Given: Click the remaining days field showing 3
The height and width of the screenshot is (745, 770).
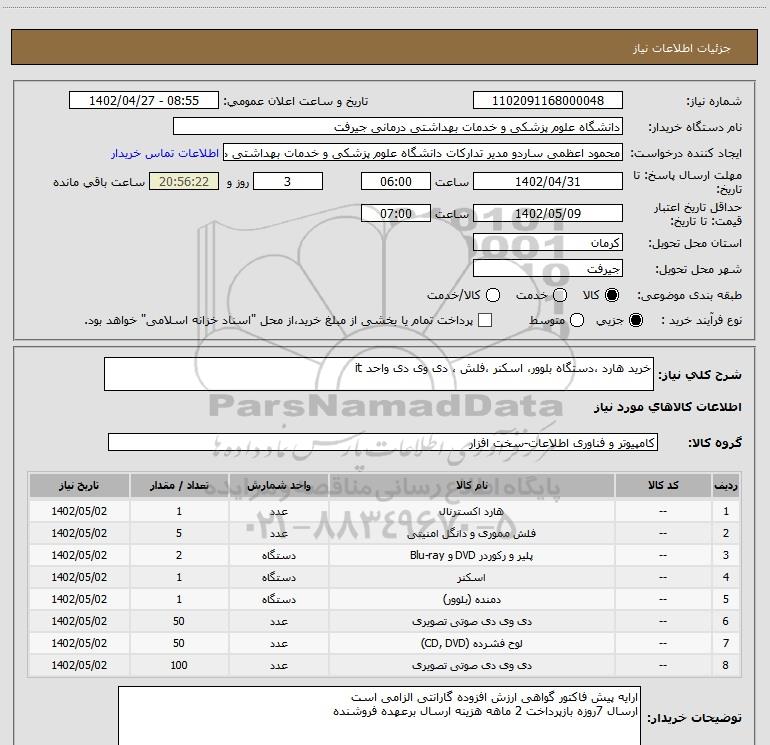Looking at the screenshot, I should click(x=288, y=181).
